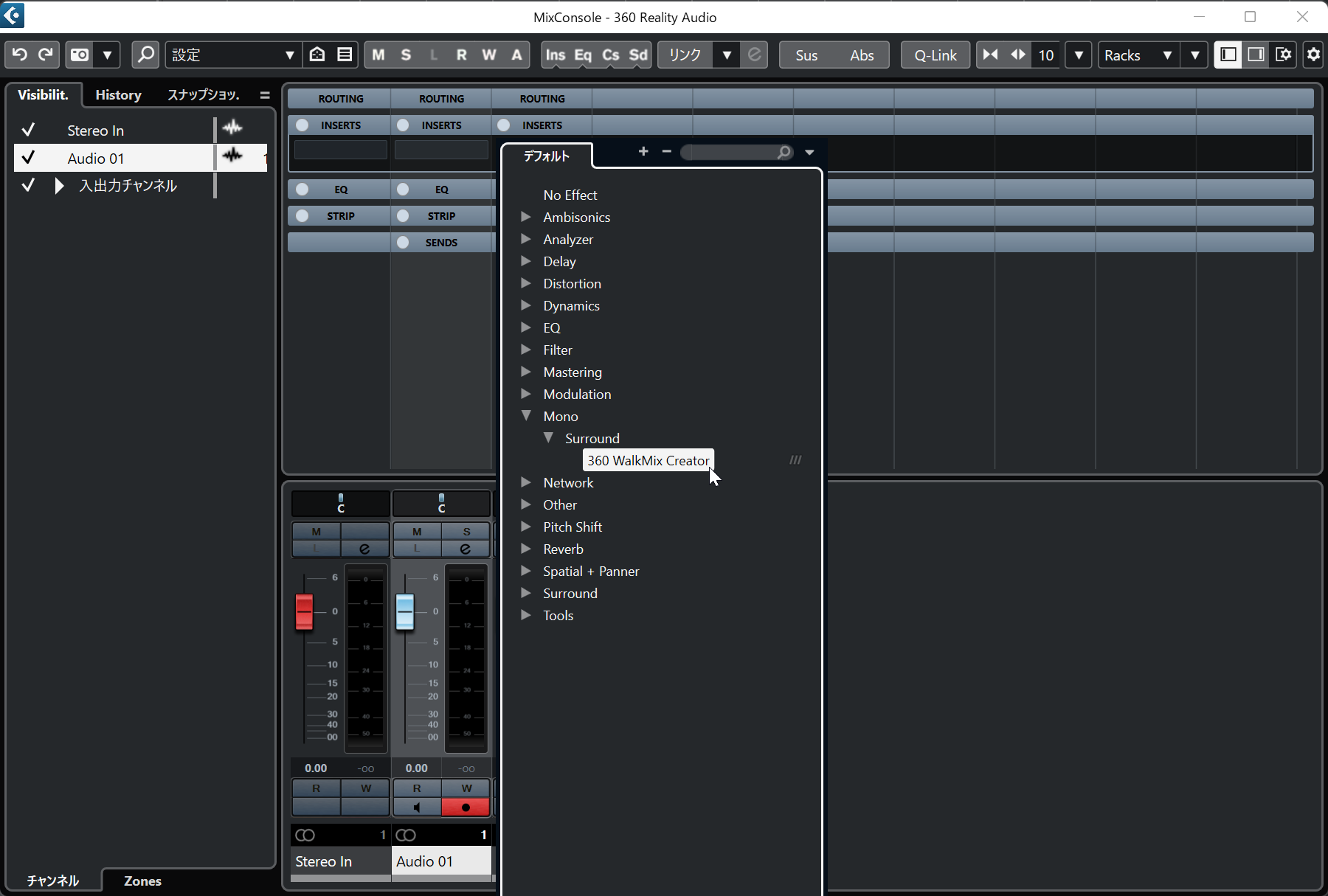Click Audio 01 monitor speaker button
1328x896 pixels.
[417, 807]
